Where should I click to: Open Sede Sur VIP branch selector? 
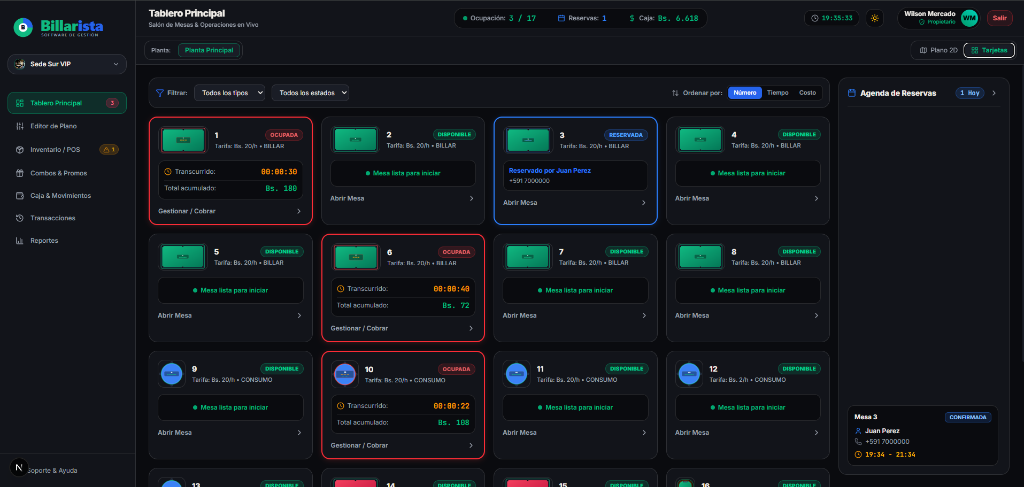(x=67, y=64)
